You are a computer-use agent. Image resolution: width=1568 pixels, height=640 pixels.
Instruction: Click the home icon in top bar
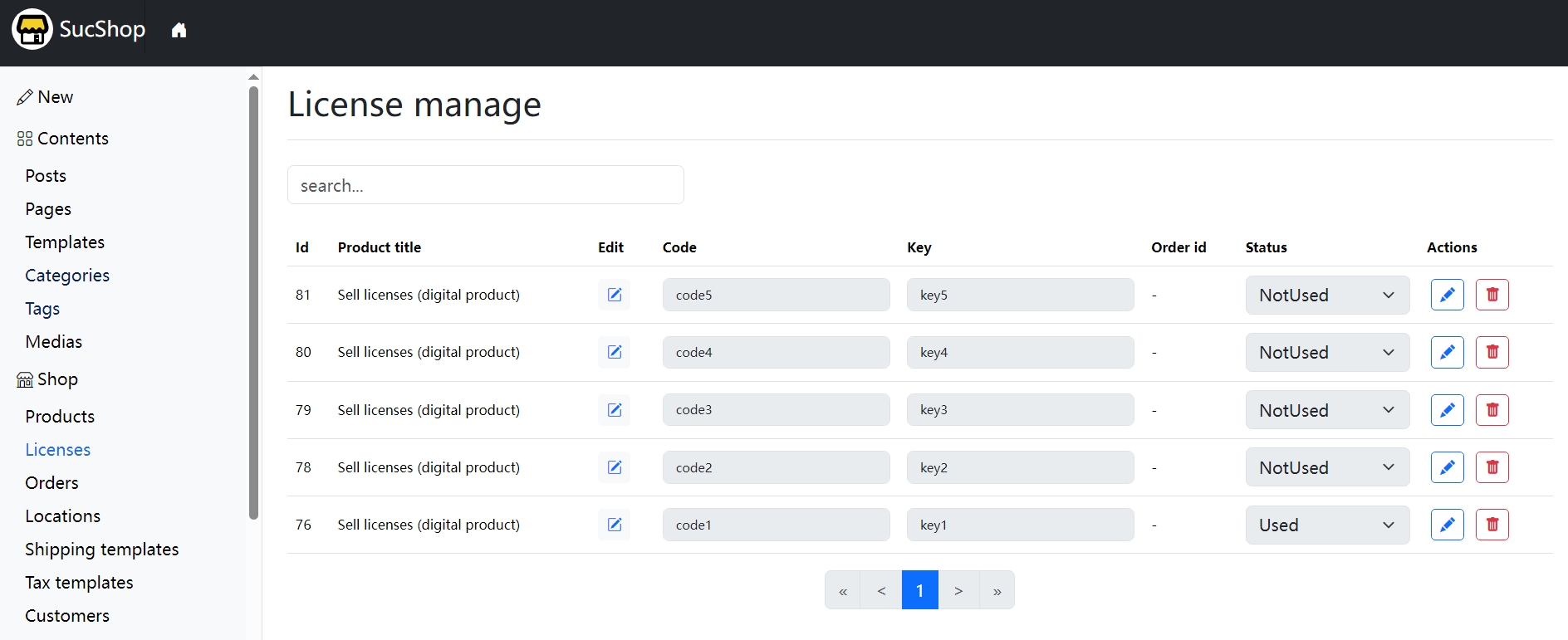coord(179,31)
